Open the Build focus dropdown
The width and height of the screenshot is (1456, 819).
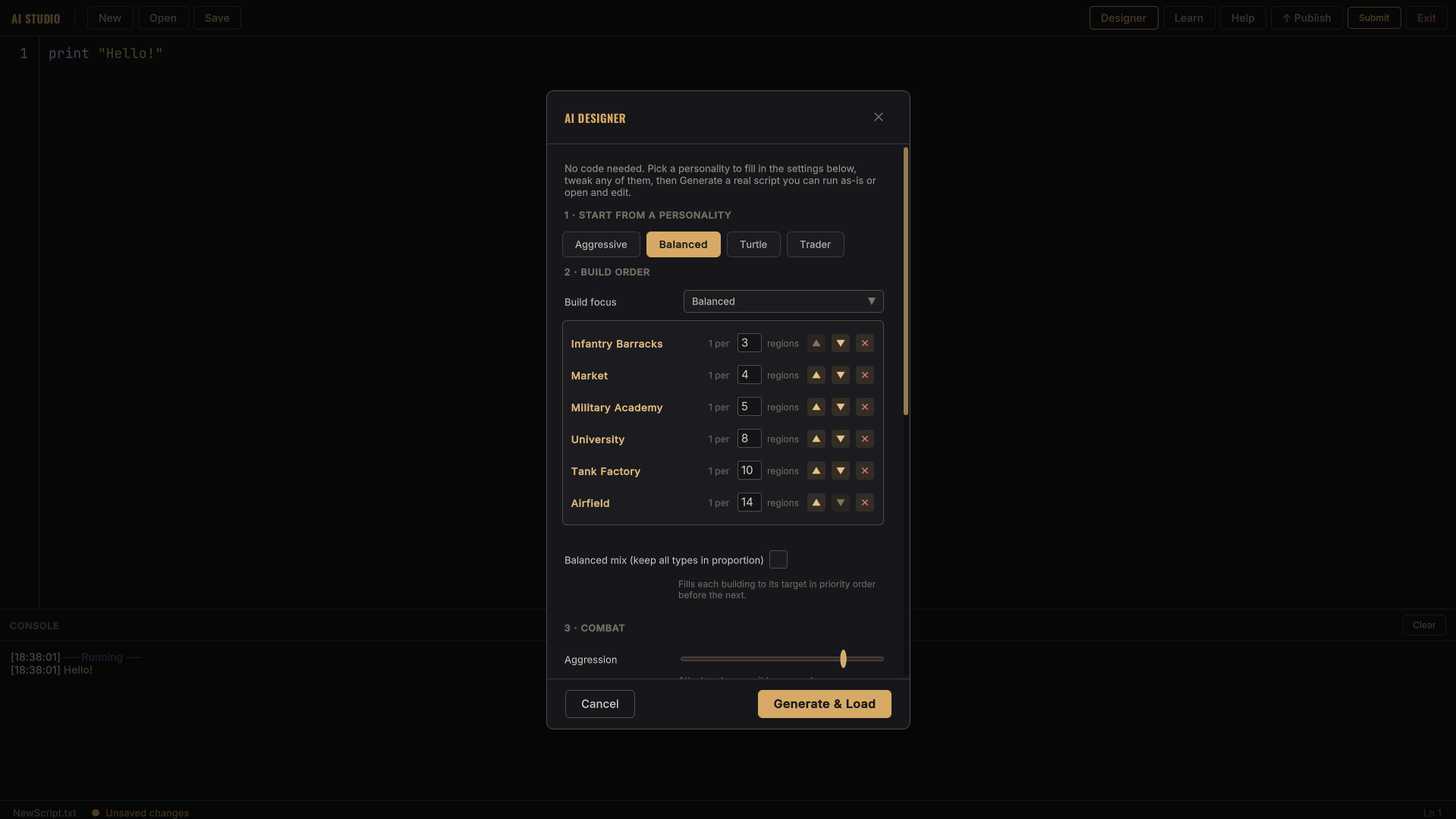coord(784,301)
